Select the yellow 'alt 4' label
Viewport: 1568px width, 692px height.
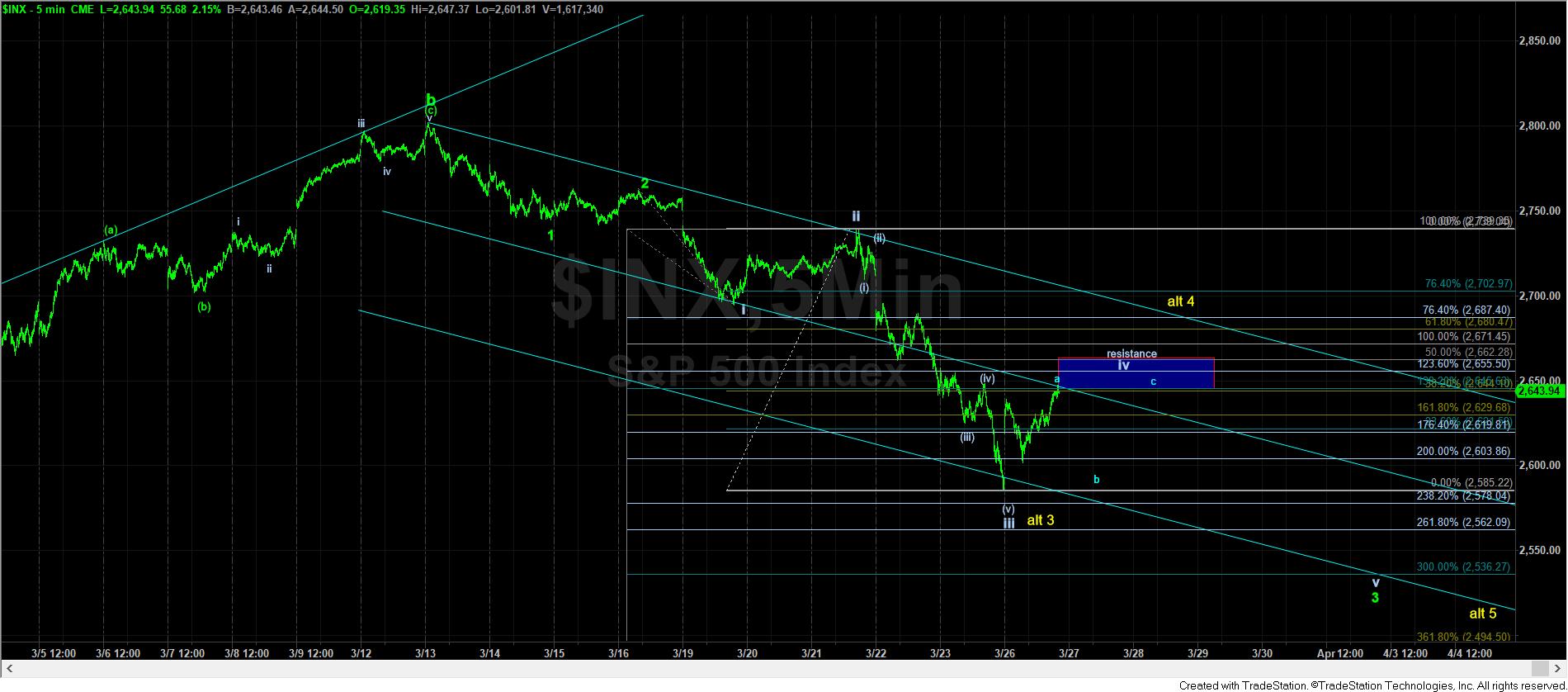pos(1180,301)
